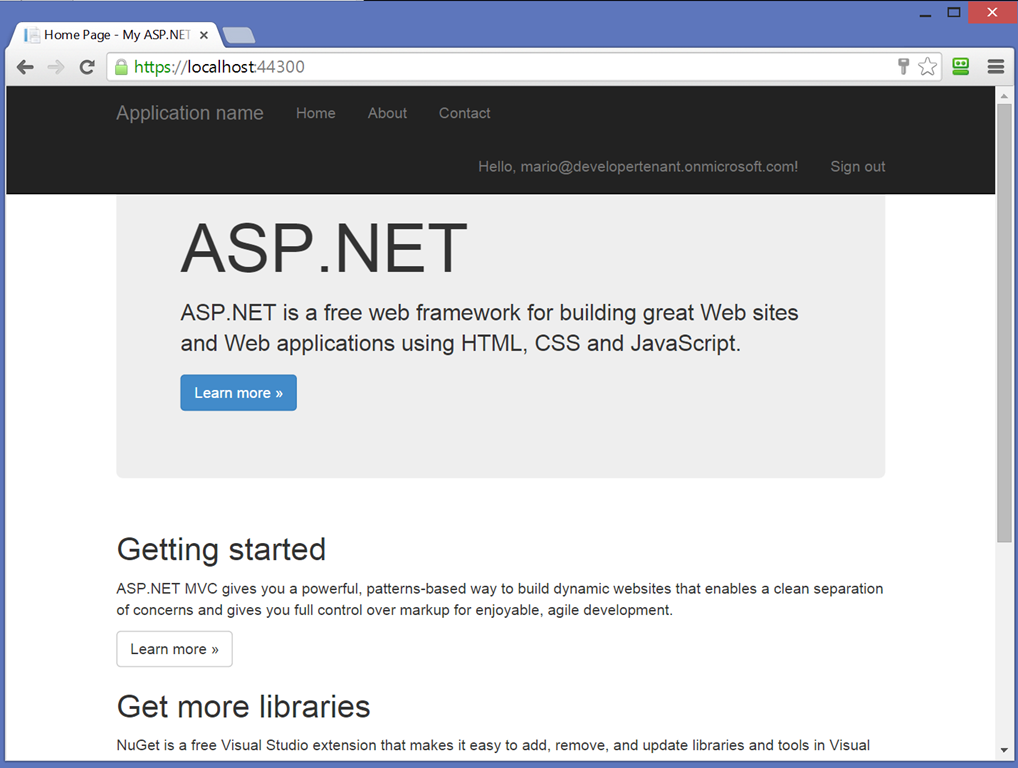Open the green extension icon in toolbar

point(960,66)
